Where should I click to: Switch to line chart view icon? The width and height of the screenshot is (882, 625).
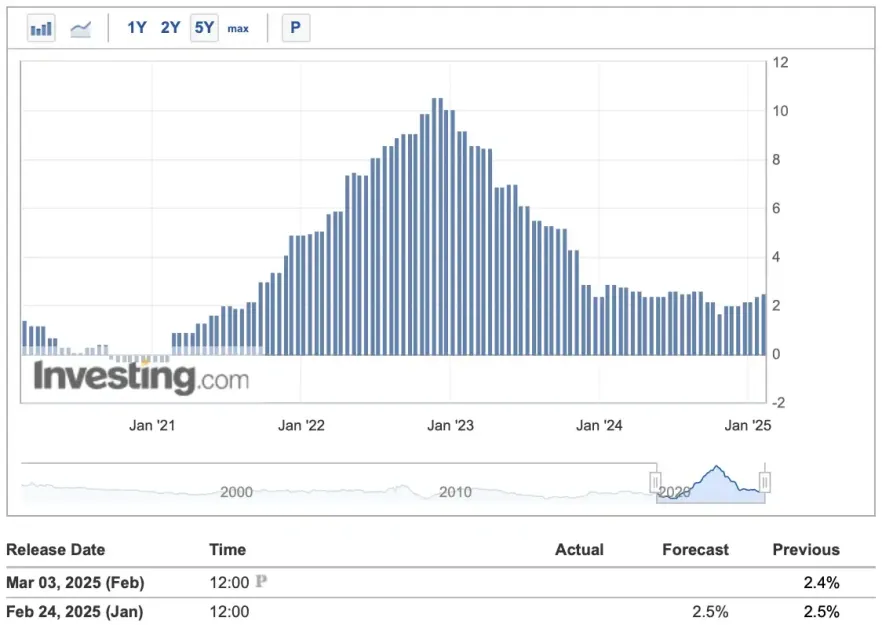coord(81,28)
